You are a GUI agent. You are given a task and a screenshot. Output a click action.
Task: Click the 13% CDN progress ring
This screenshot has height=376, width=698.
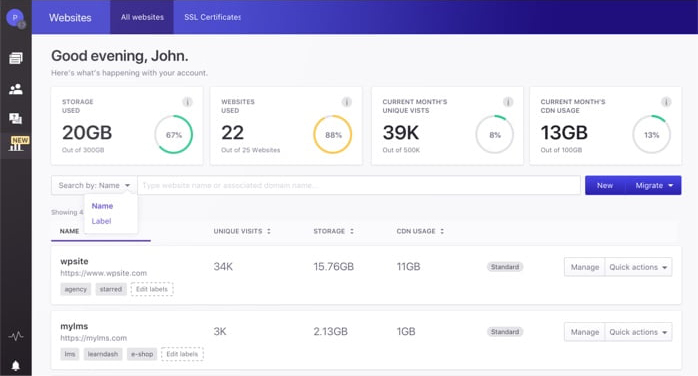pyautogui.click(x=652, y=134)
